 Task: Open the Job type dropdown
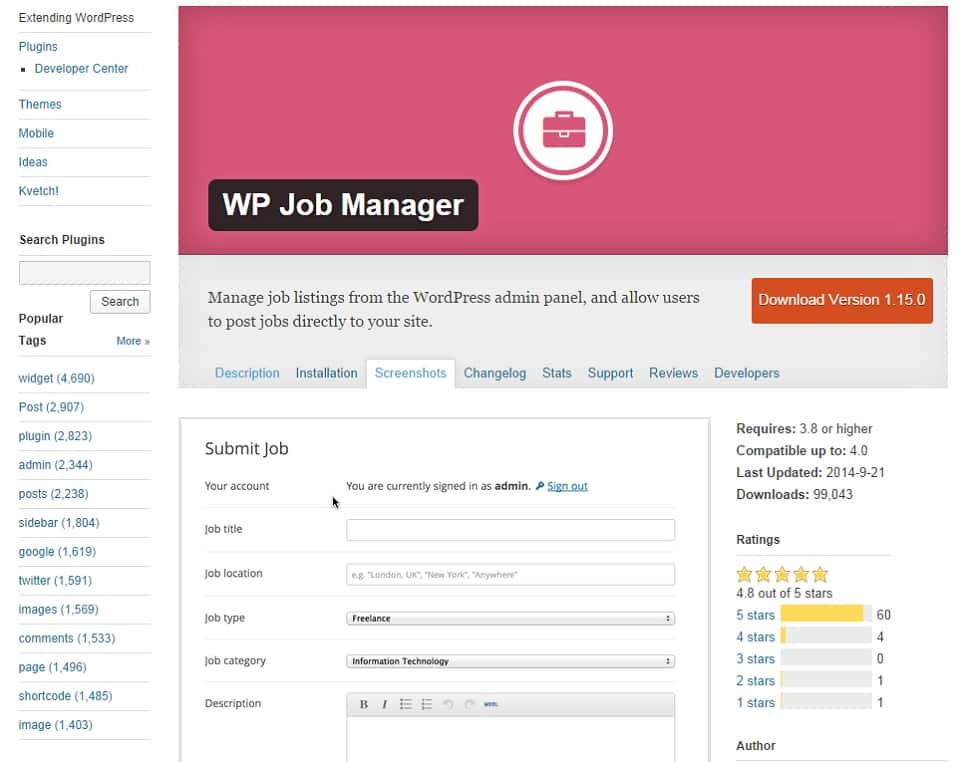510,618
